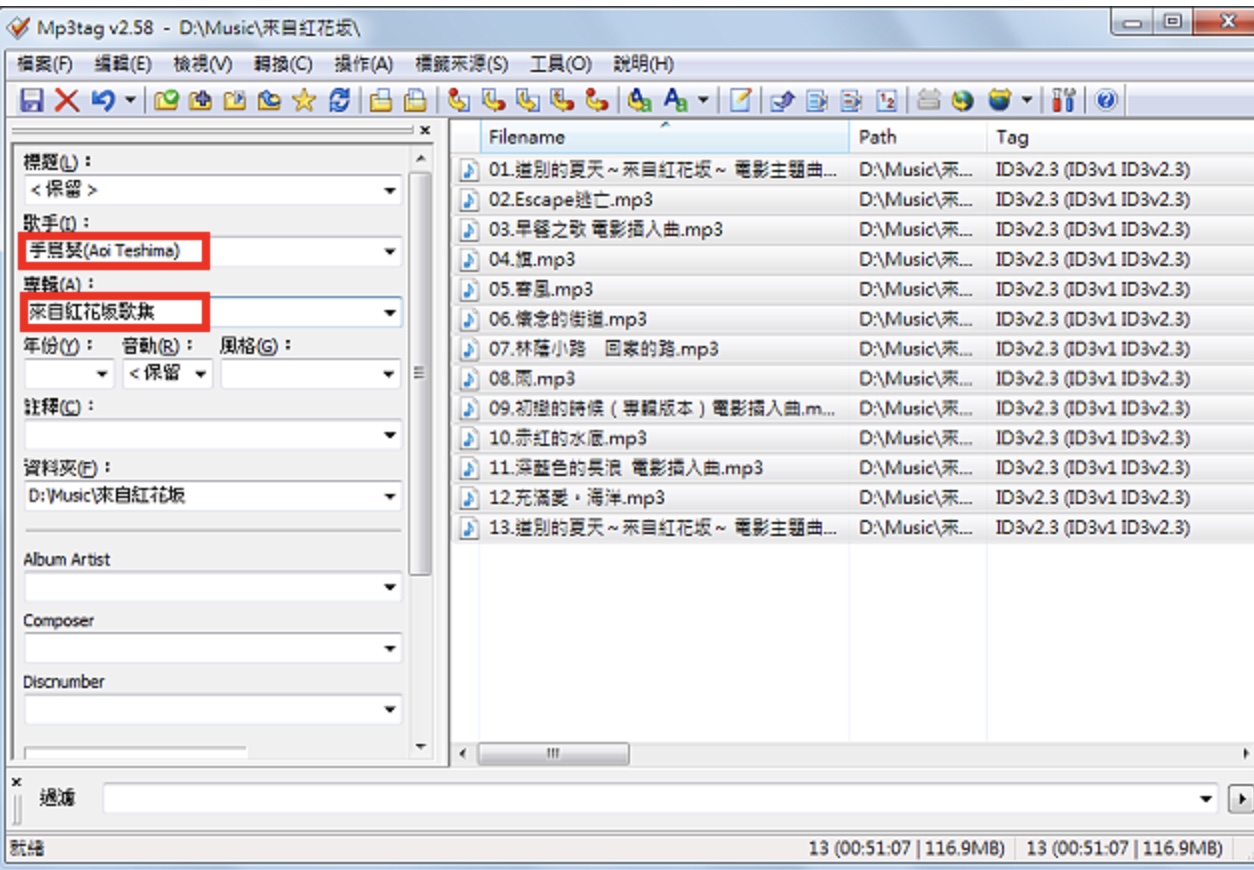1254x870 pixels.
Task: Click the blue Undo arrow icon
Action: click(102, 100)
